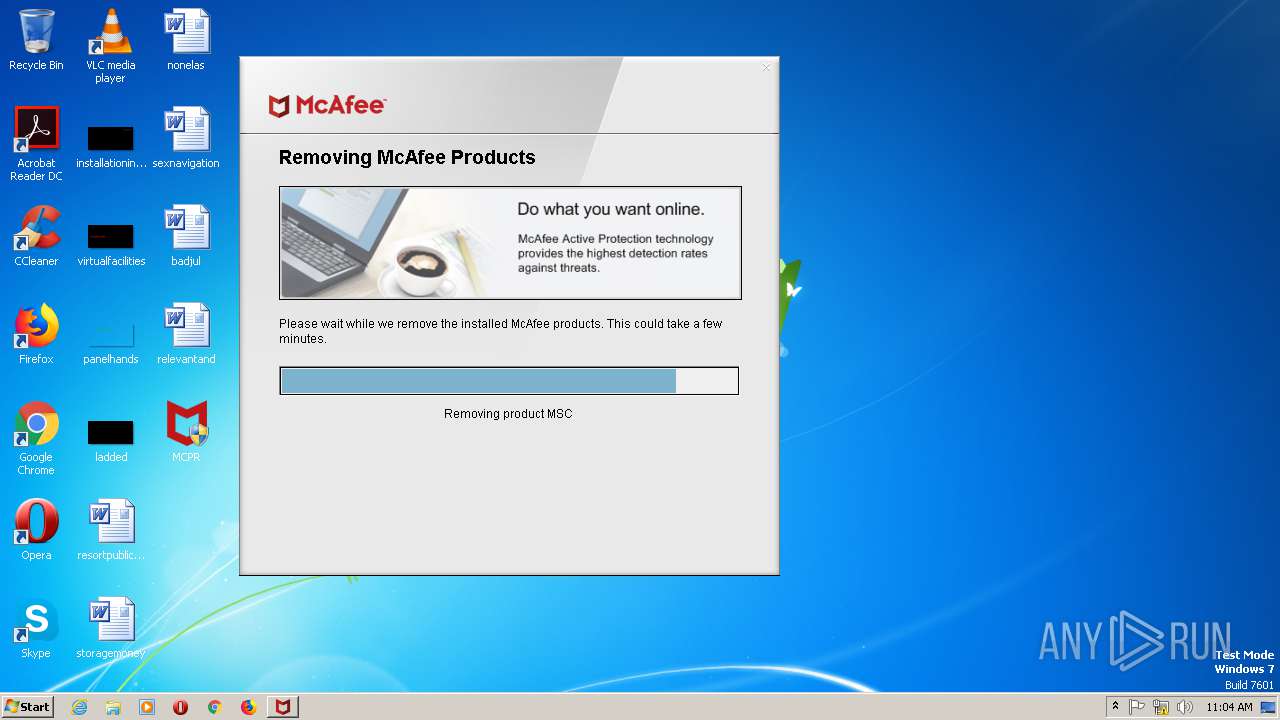
Task: Click the Please wait message text
Action: [500, 331]
